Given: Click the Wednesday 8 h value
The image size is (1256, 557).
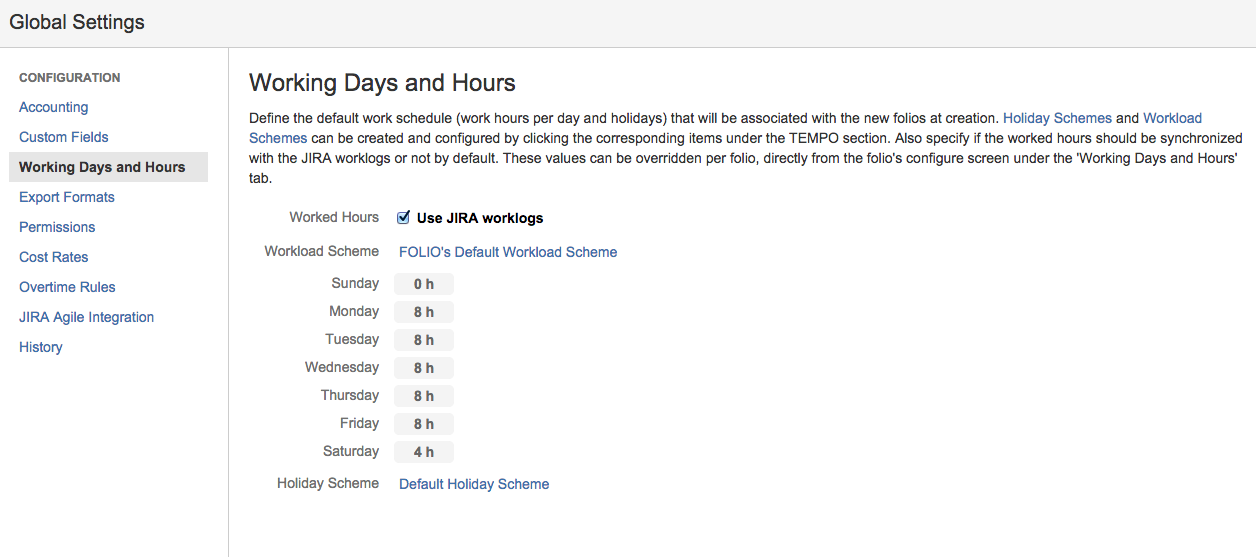Looking at the screenshot, I should [424, 368].
